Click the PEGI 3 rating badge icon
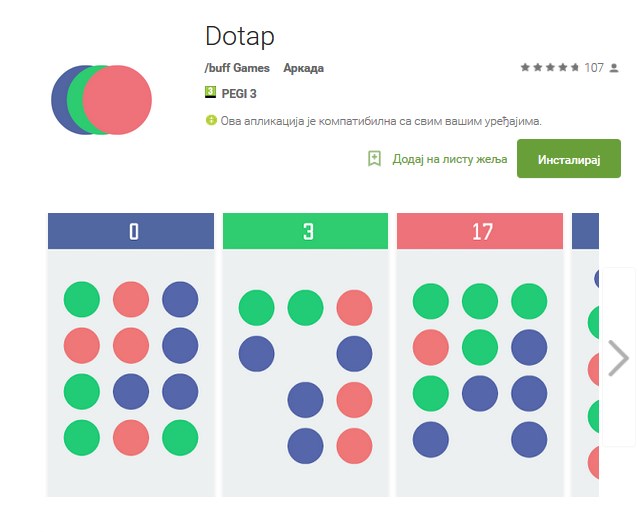This screenshot has height=532, width=638. coord(210,93)
